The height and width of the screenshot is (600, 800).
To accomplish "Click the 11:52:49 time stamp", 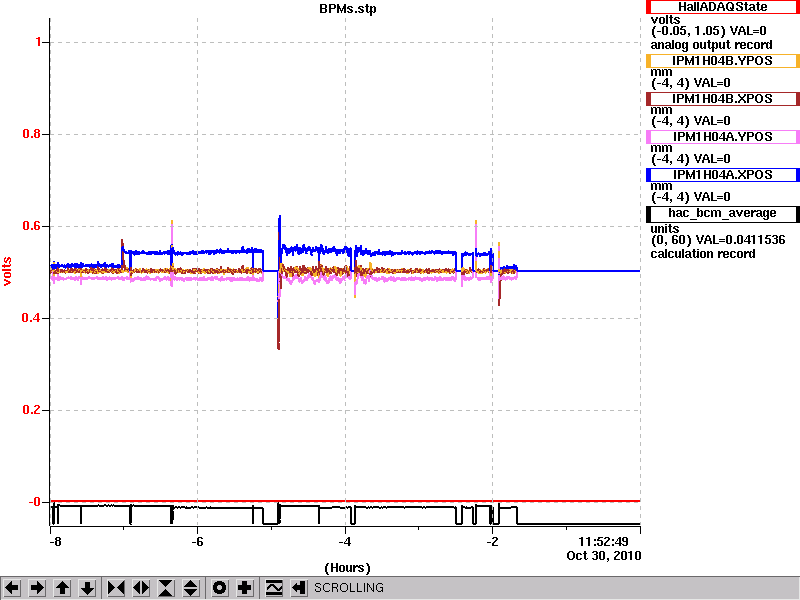I will [603, 541].
